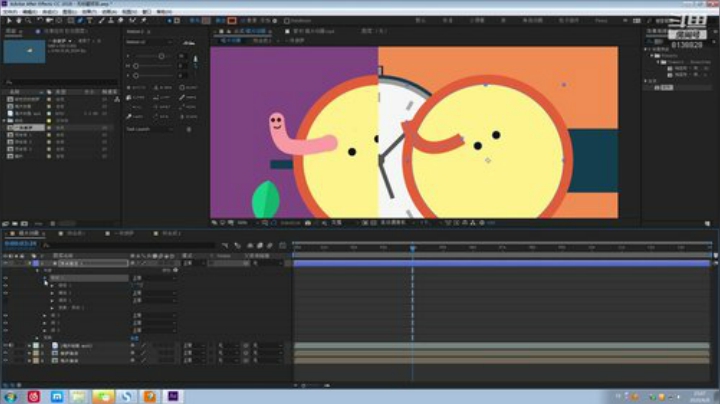Open the Edit menu
Screen dimensions: 720x404
point(29,11)
